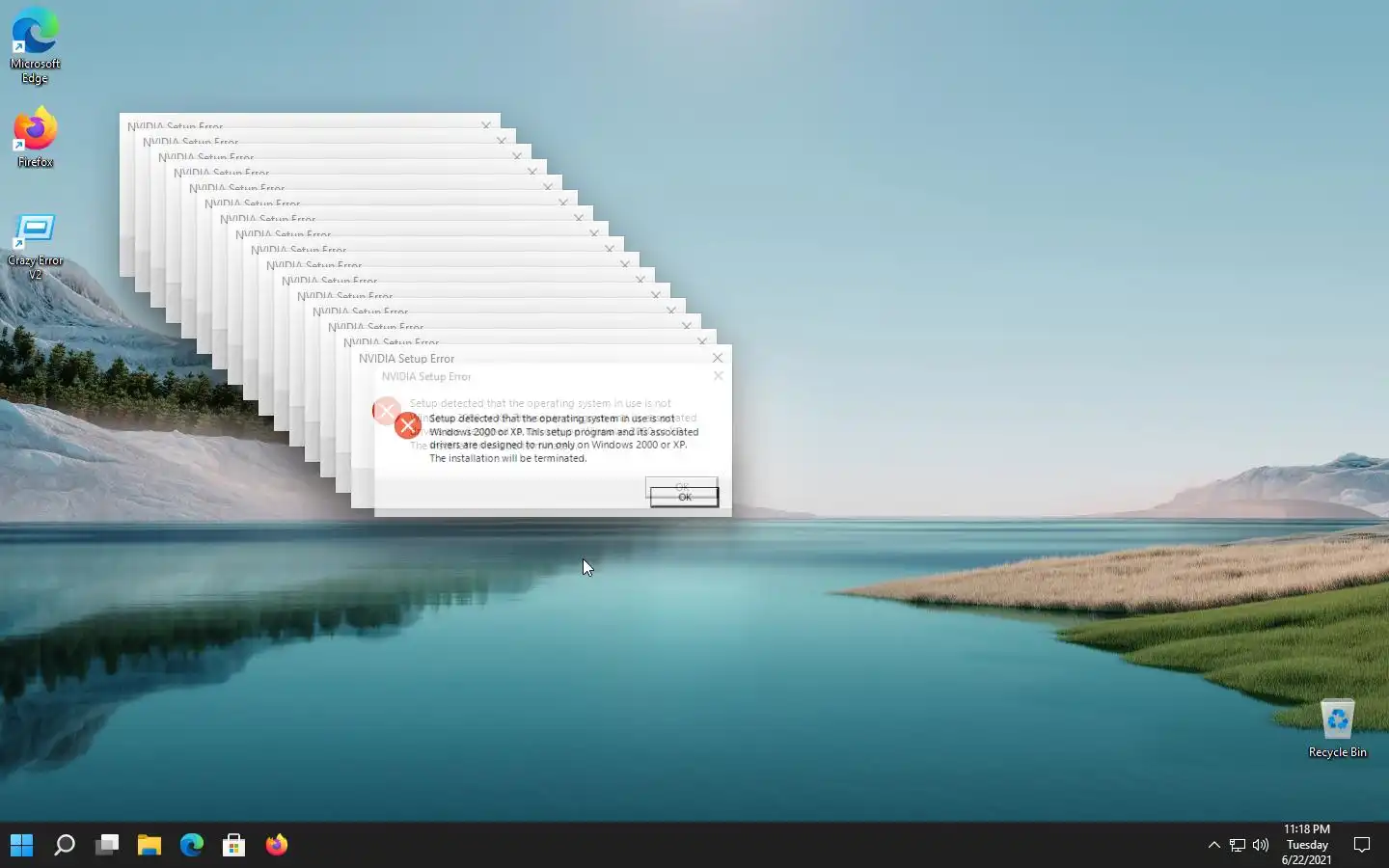Open the clock and date flyout
The image size is (1389, 868).
tap(1307, 845)
